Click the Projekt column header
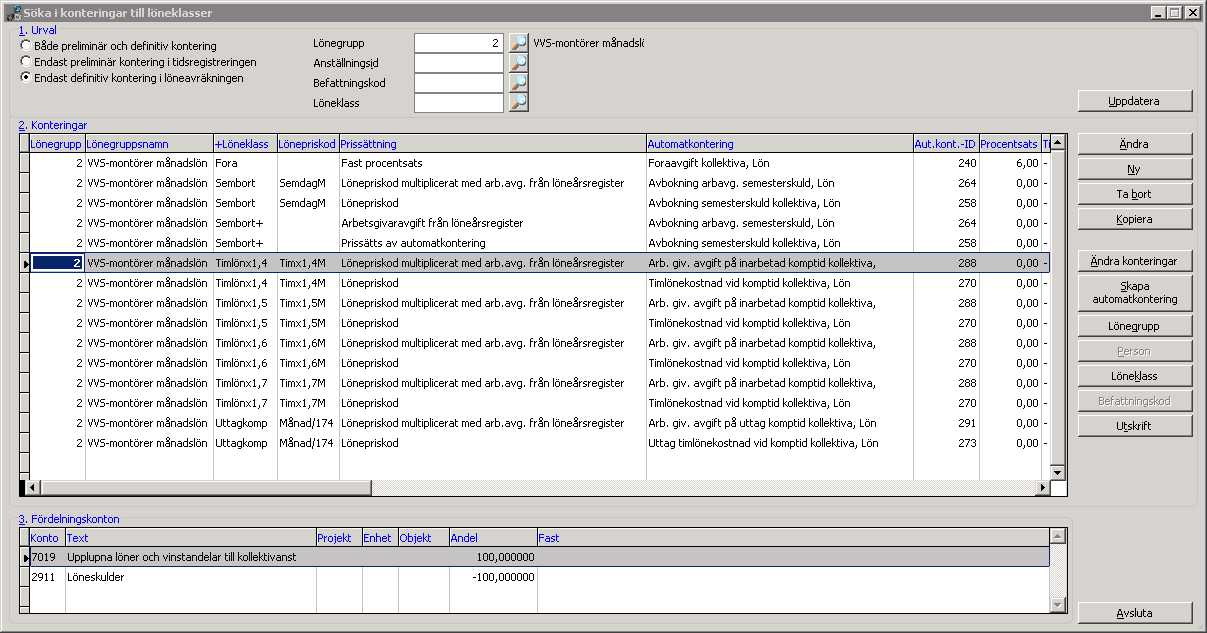Viewport: 1207px width, 633px height. click(339, 538)
